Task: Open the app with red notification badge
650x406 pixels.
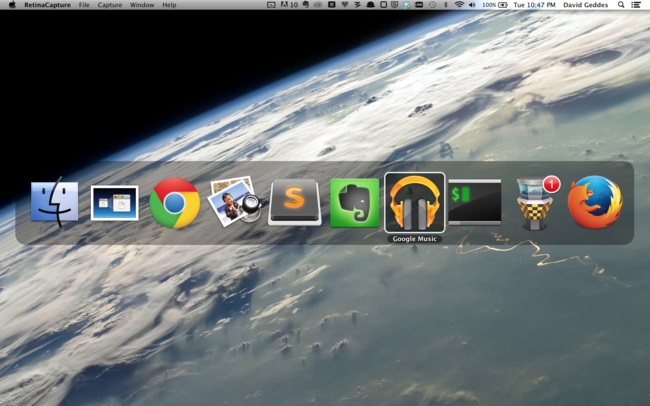Action: 535,203
